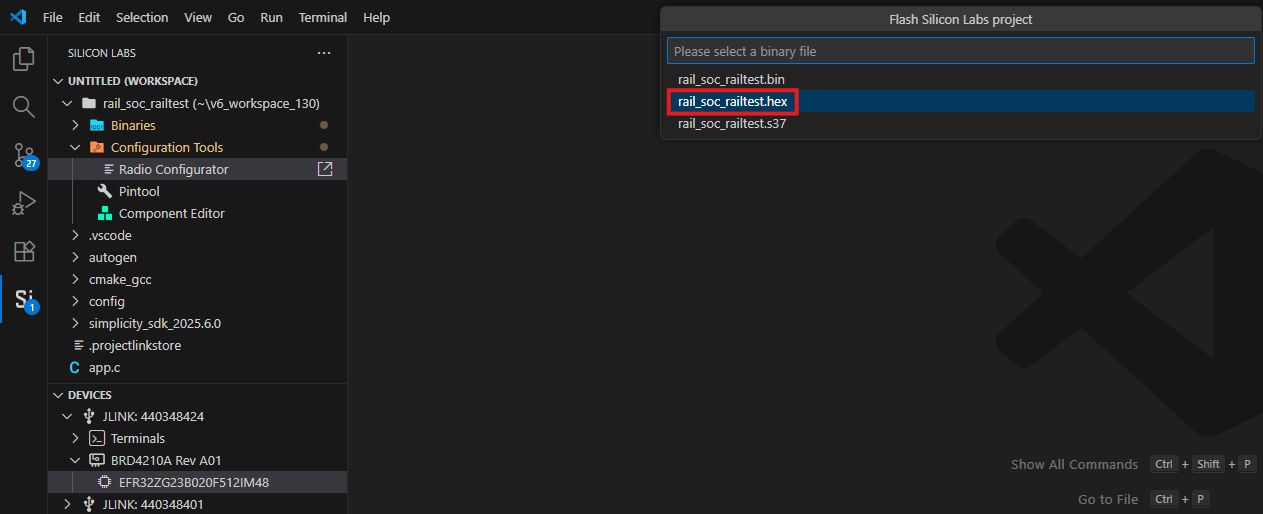This screenshot has height=514, width=1263.
Task: Open the Selection menu
Action: (142, 17)
